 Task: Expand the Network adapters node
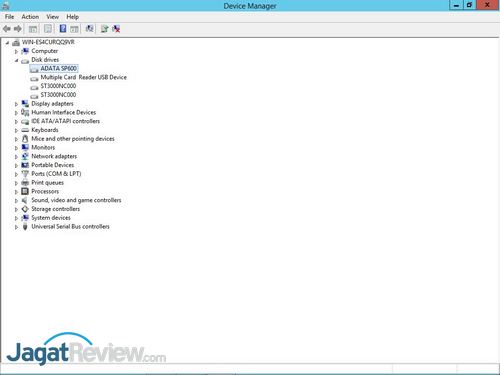pyautogui.click(x=16, y=157)
